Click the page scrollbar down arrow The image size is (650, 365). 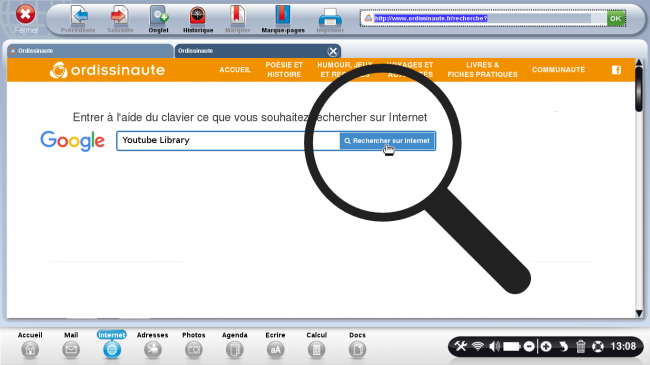coord(639,314)
